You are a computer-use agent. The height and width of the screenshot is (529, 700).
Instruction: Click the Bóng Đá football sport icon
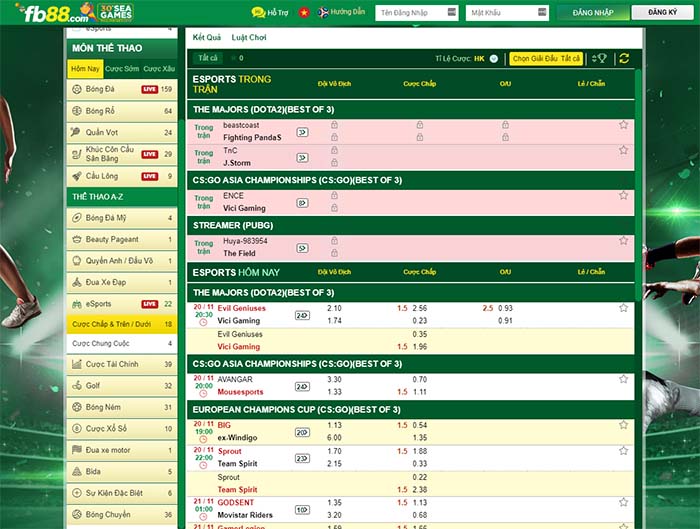click(x=77, y=89)
